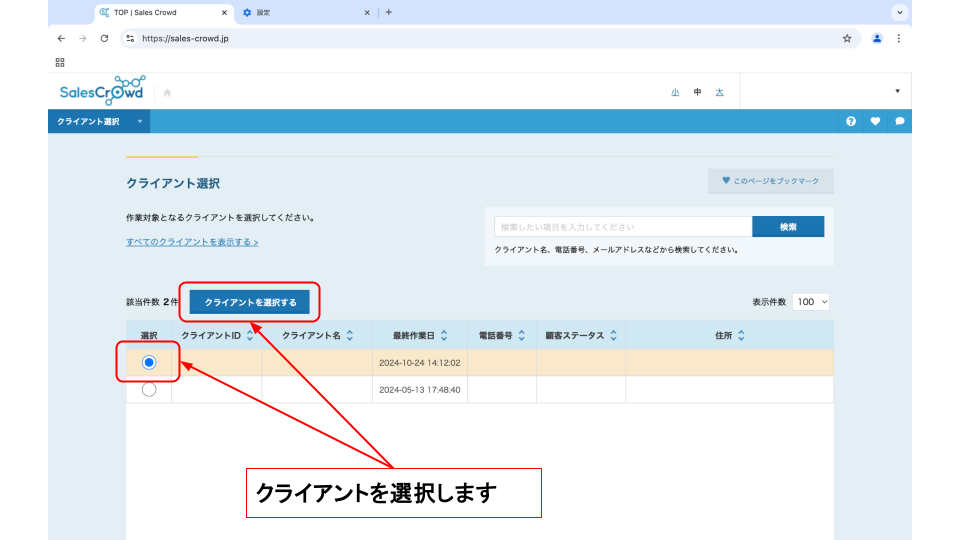Open the help question mark icon

point(851,121)
